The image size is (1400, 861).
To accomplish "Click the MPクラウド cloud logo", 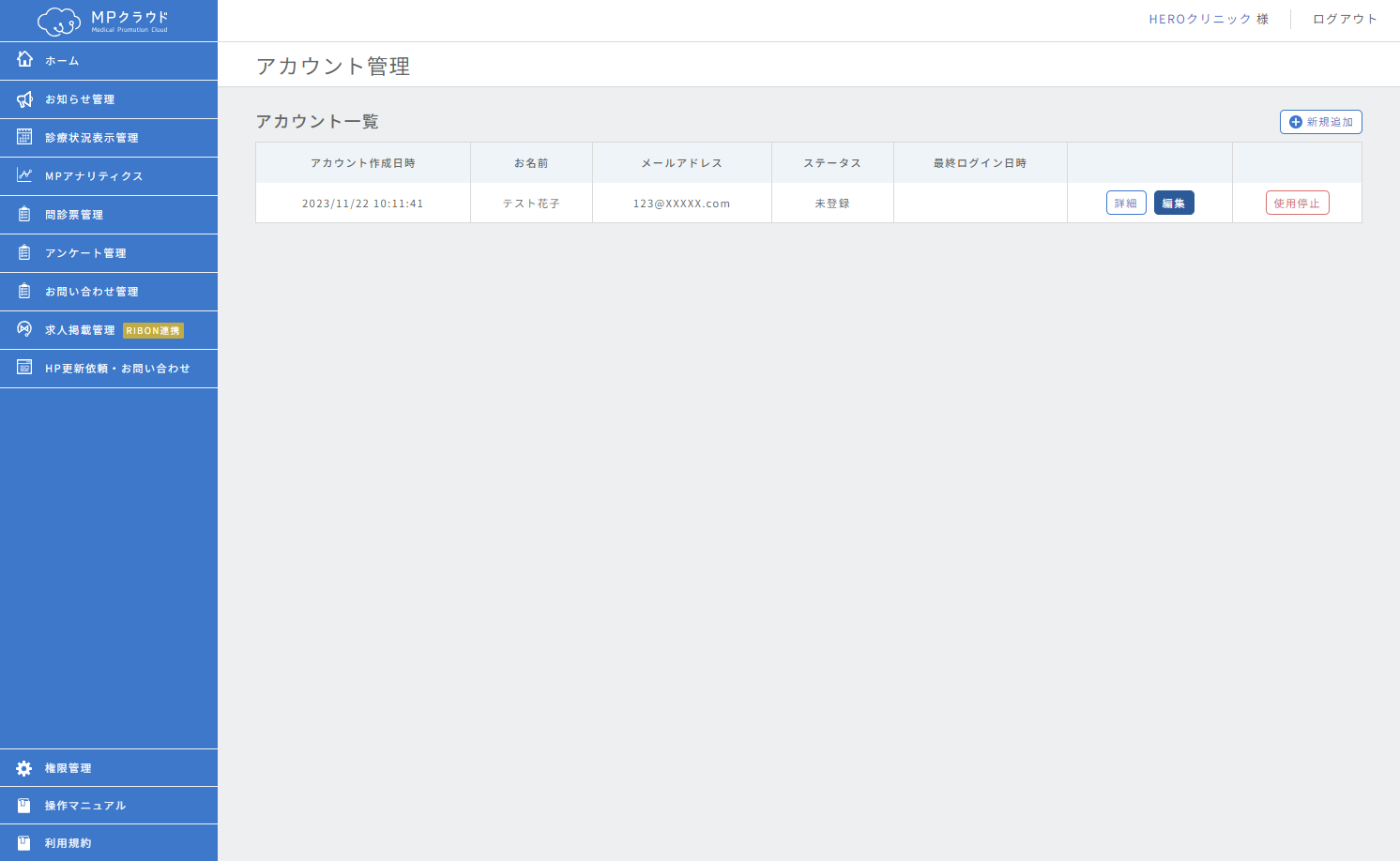I will point(103,21).
